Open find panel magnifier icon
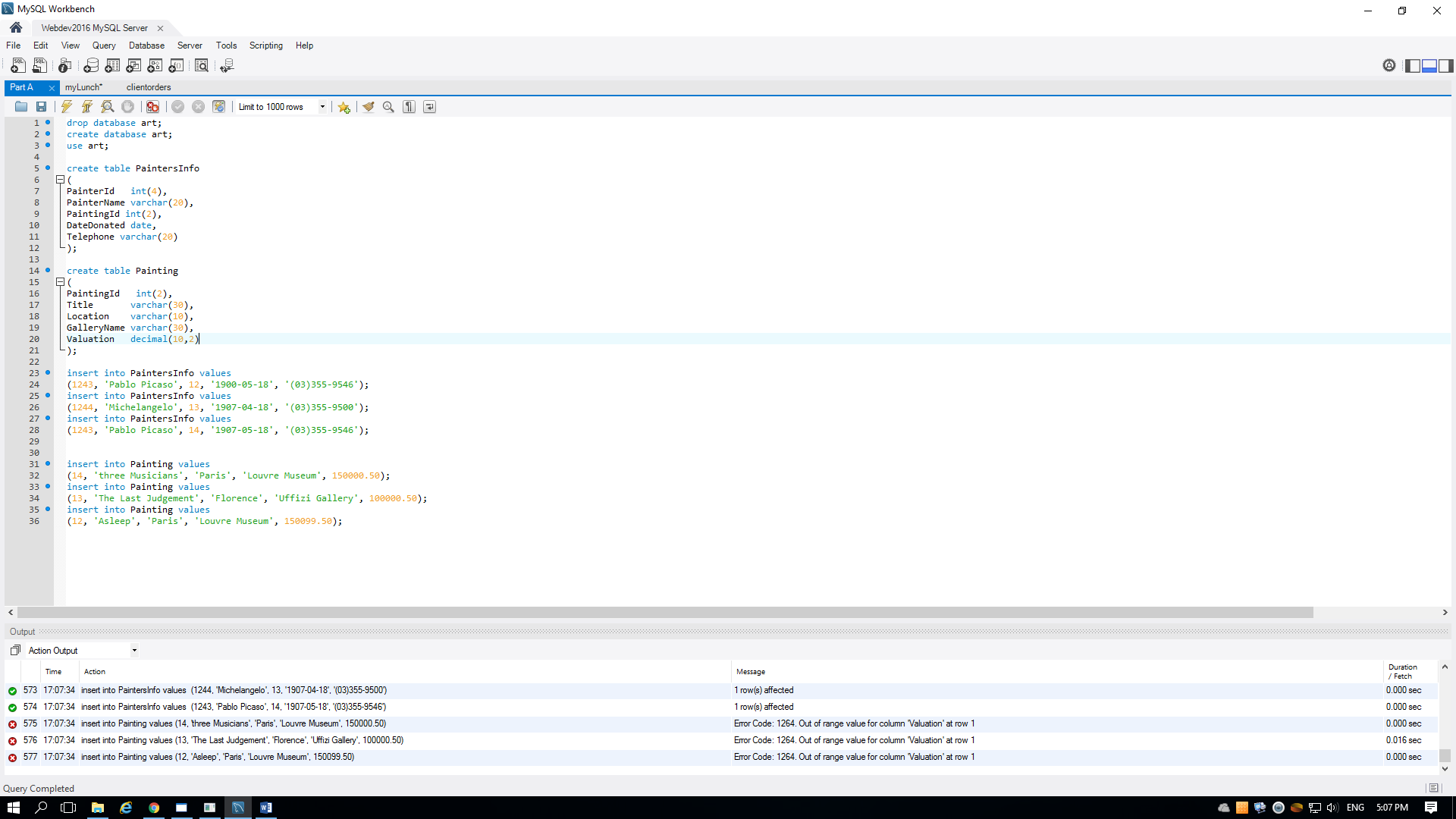 click(x=388, y=107)
